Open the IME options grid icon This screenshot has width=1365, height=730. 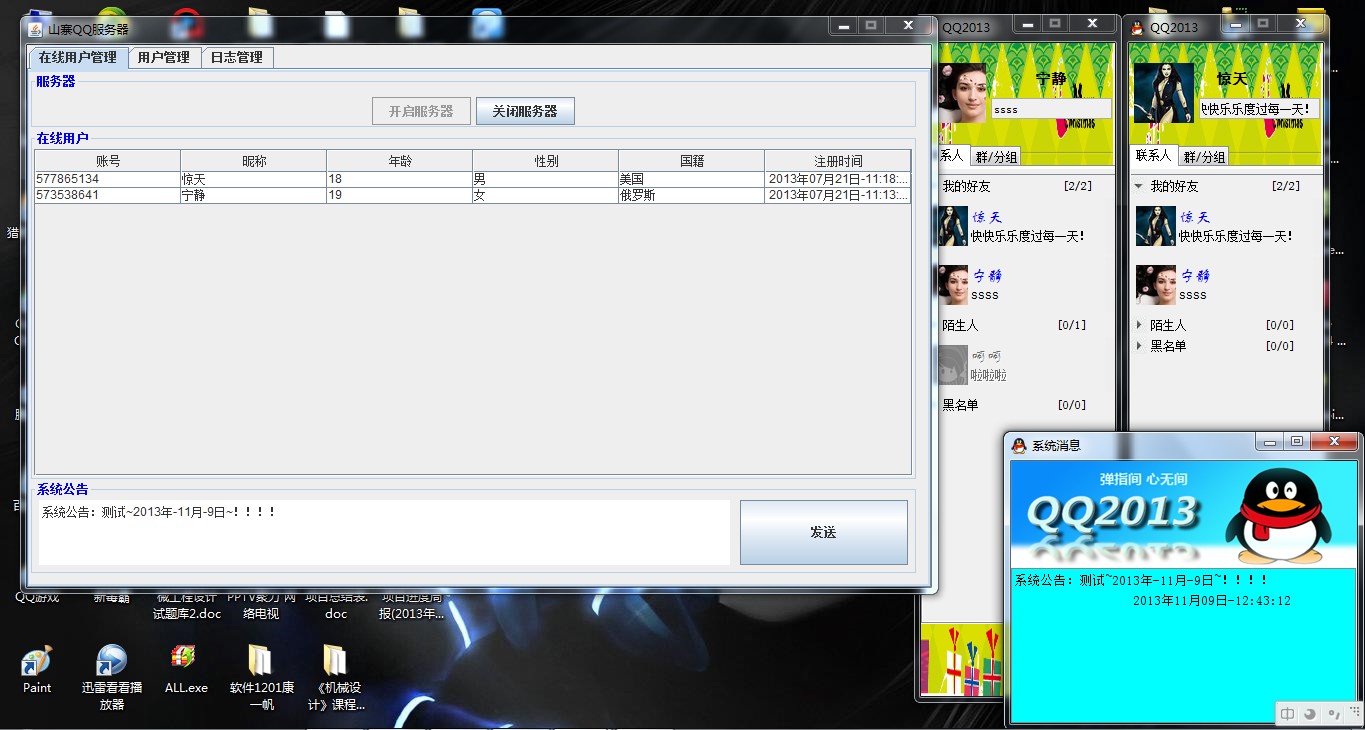[x=1353, y=714]
